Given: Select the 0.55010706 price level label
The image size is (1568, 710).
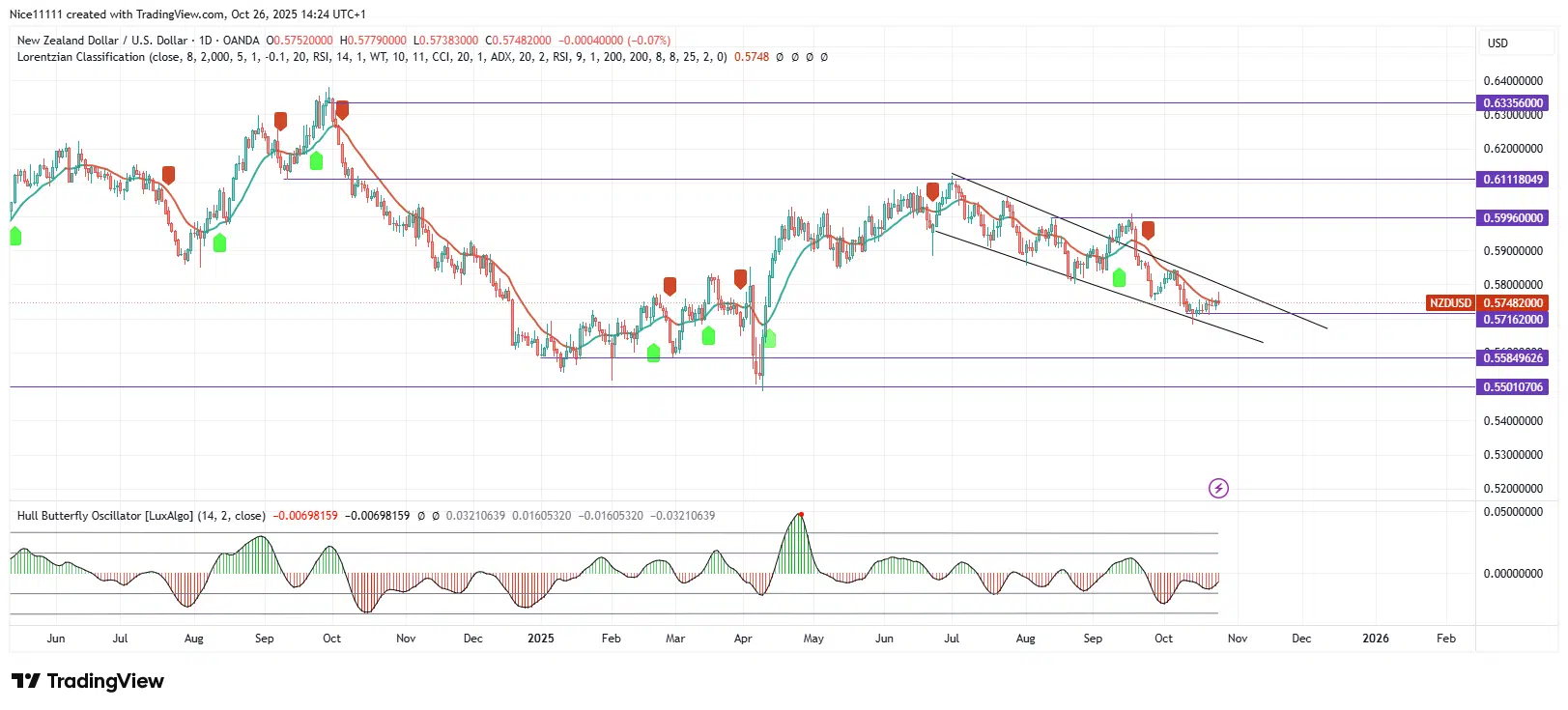Looking at the screenshot, I should [x=1513, y=387].
